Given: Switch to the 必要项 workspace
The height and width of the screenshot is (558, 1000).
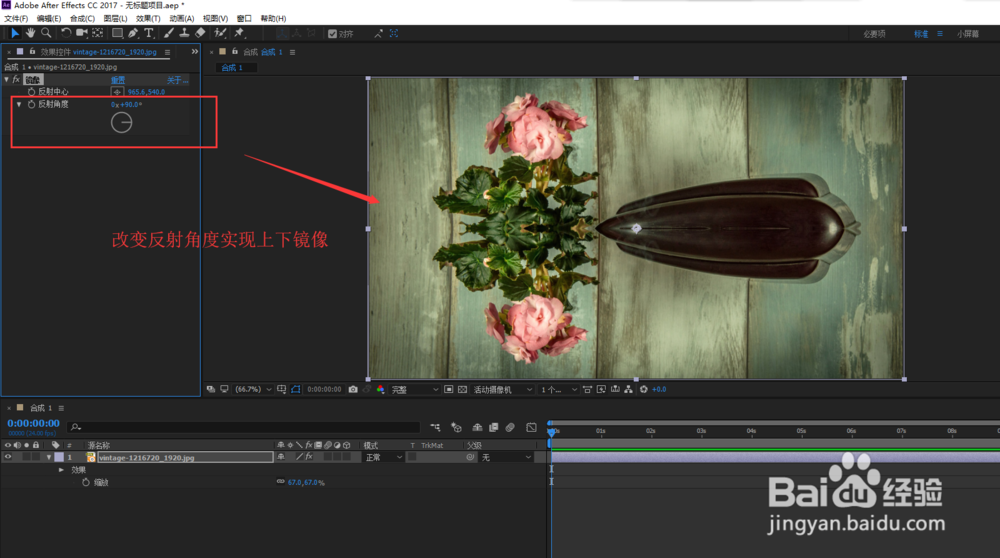Looking at the screenshot, I should click(874, 34).
